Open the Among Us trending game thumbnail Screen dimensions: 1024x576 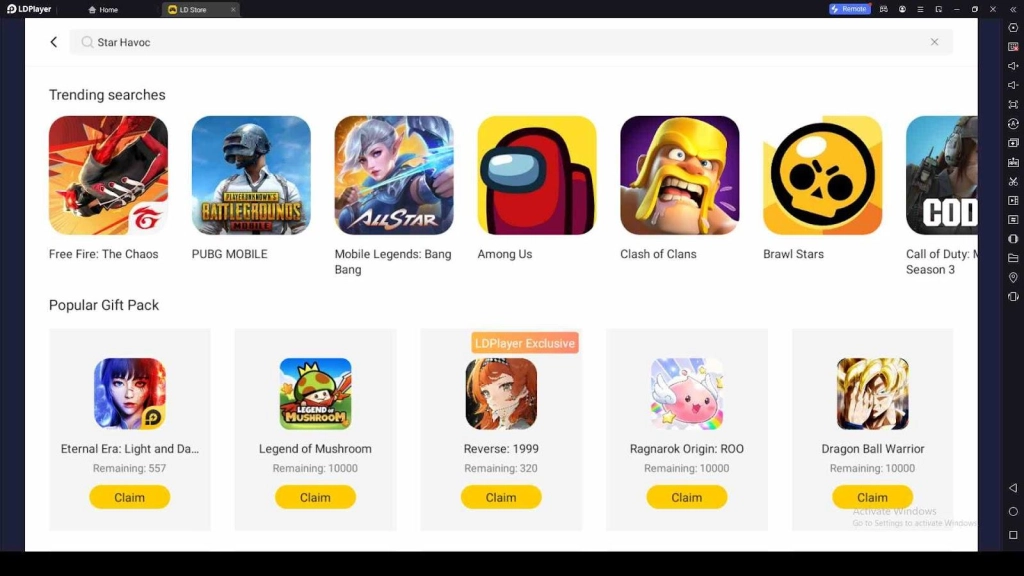click(537, 175)
